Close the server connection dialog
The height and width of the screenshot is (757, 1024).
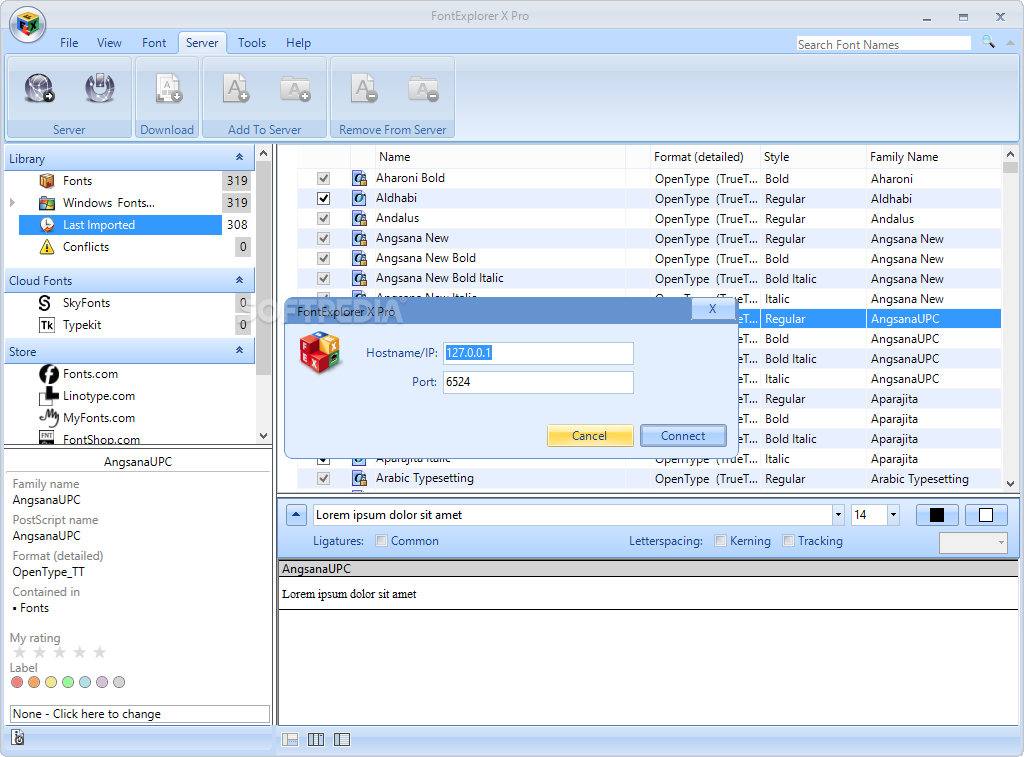pyautogui.click(x=712, y=309)
